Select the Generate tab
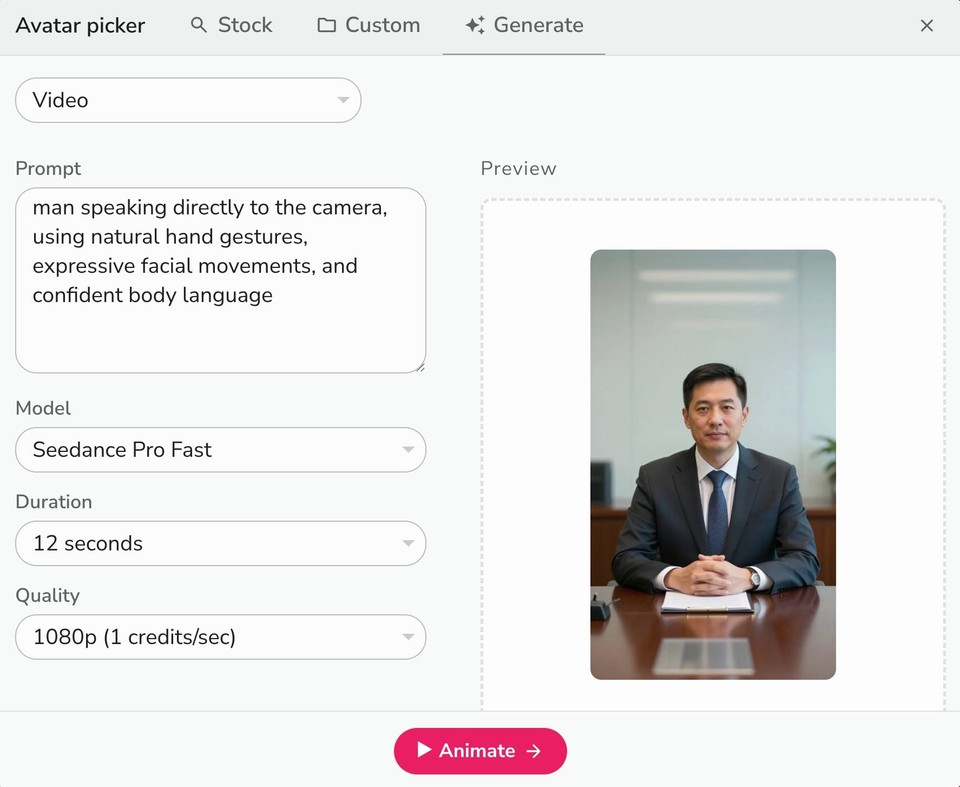This screenshot has height=787, width=960. click(524, 25)
